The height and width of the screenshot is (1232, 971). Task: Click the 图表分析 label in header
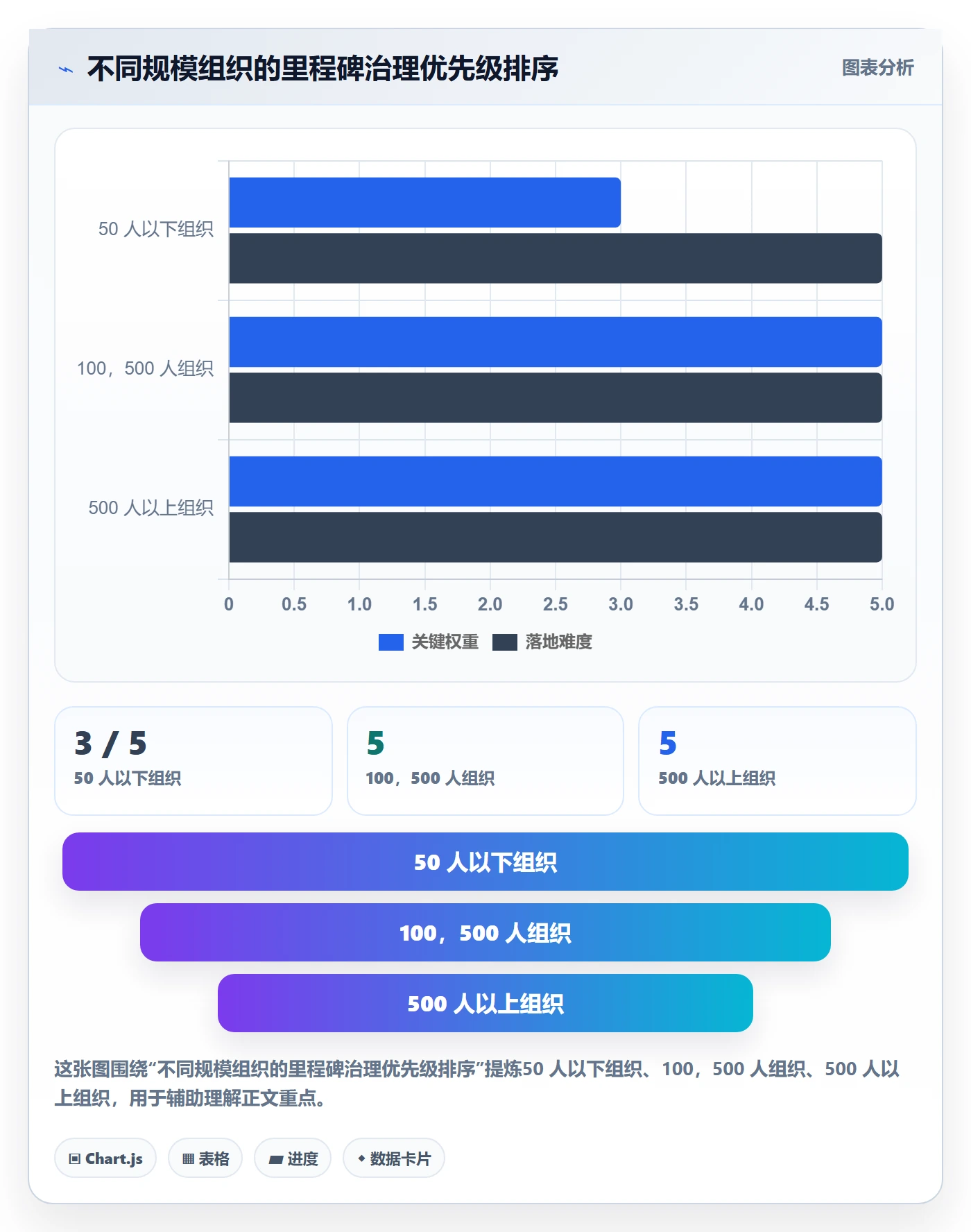pos(877,68)
